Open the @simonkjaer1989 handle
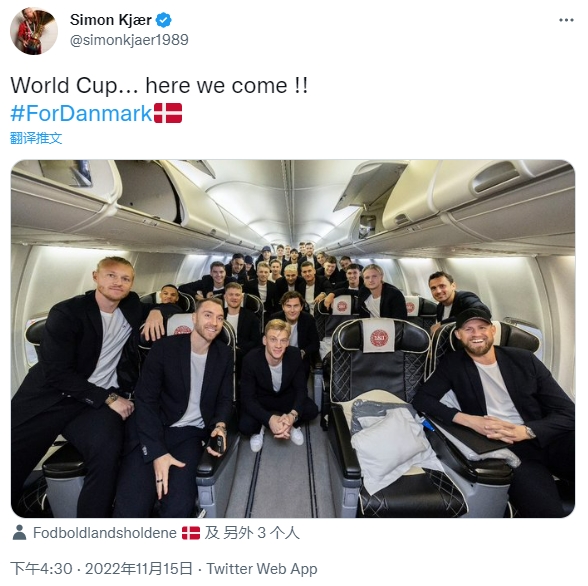 click(x=129, y=40)
